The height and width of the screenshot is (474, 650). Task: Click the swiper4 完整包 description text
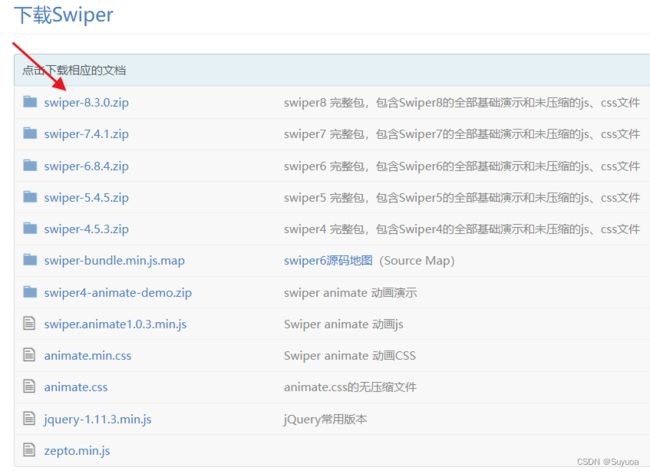(x=462, y=229)
